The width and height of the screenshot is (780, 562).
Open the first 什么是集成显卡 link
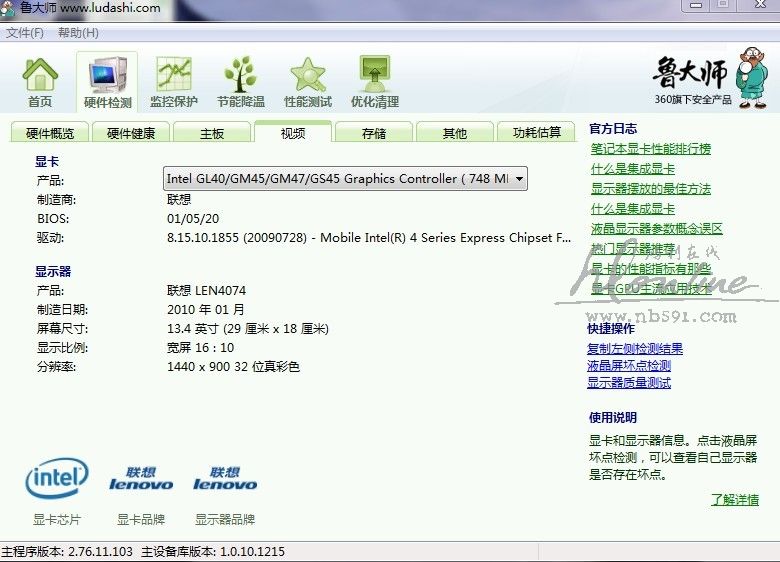632,169
